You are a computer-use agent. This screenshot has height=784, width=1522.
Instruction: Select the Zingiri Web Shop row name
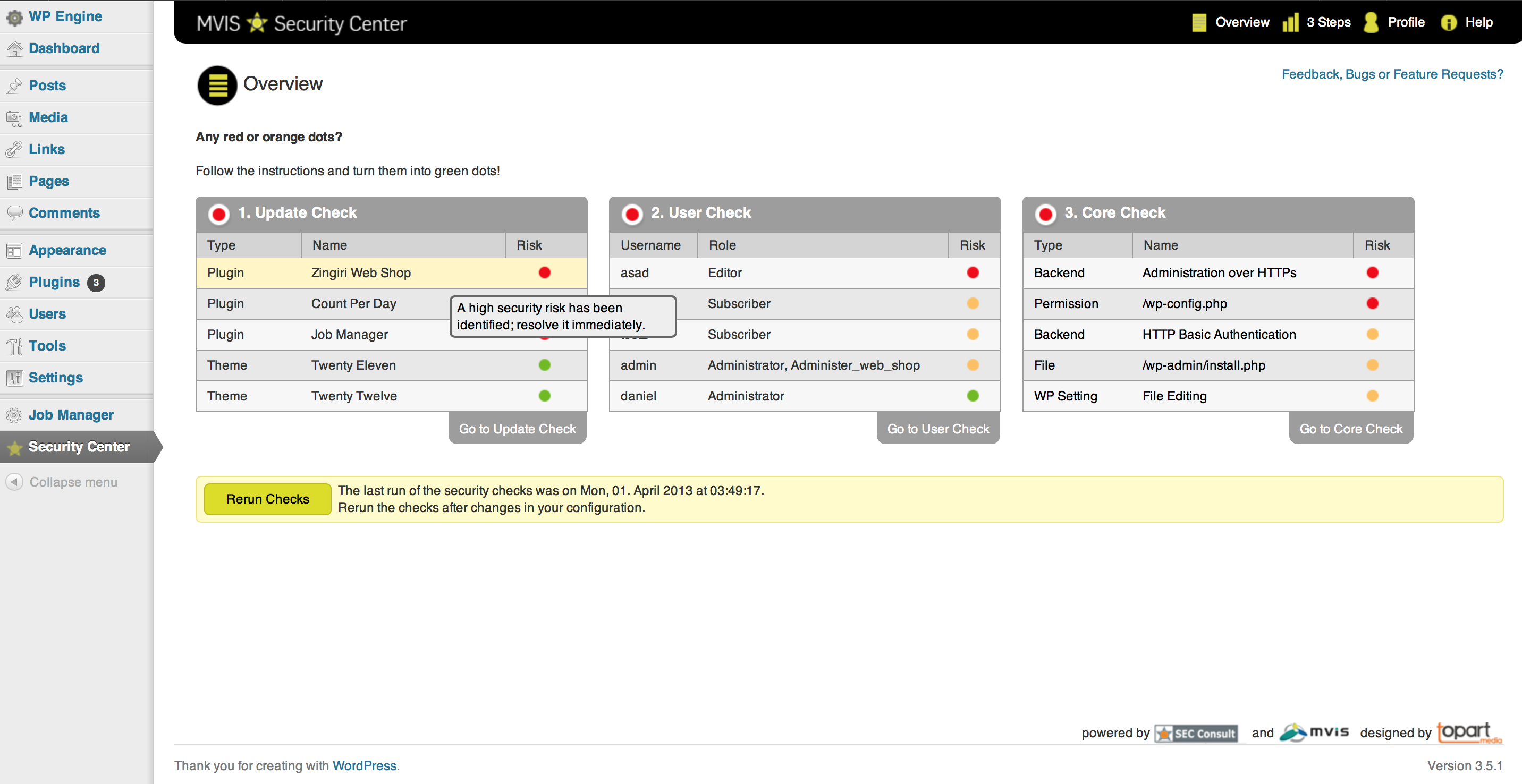(361, 272)
